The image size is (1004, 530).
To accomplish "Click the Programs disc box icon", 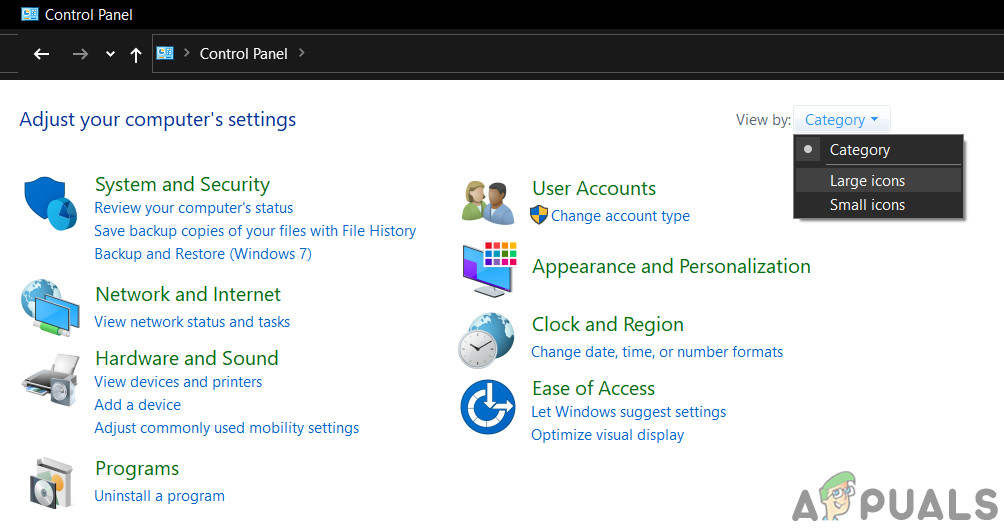I will coord(50,483).
